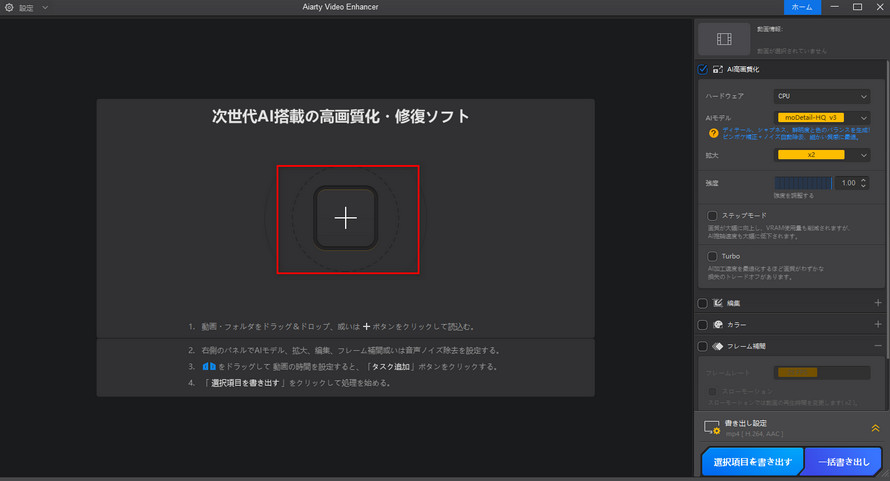This screenshot has width=890, height=481.
Task: Minimize the Aiarty Video Enhancer window
Action: [834, 7]
